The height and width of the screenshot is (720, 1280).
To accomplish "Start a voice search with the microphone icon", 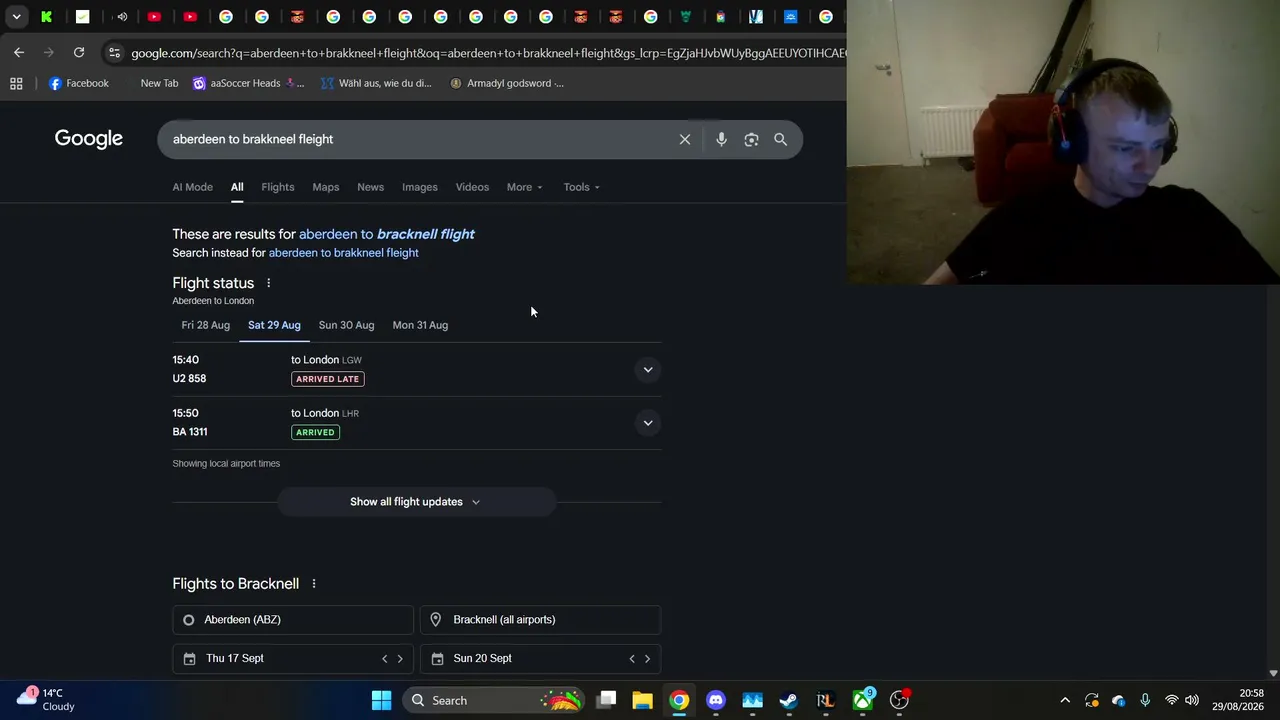I will click(721, 140).
